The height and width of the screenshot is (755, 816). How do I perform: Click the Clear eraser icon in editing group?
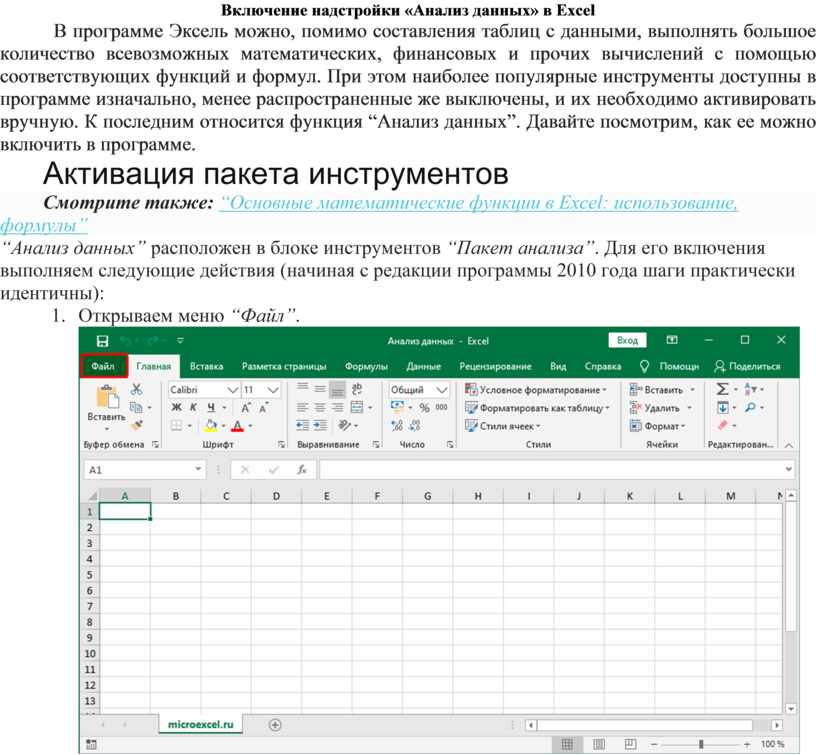pos(723,426)
